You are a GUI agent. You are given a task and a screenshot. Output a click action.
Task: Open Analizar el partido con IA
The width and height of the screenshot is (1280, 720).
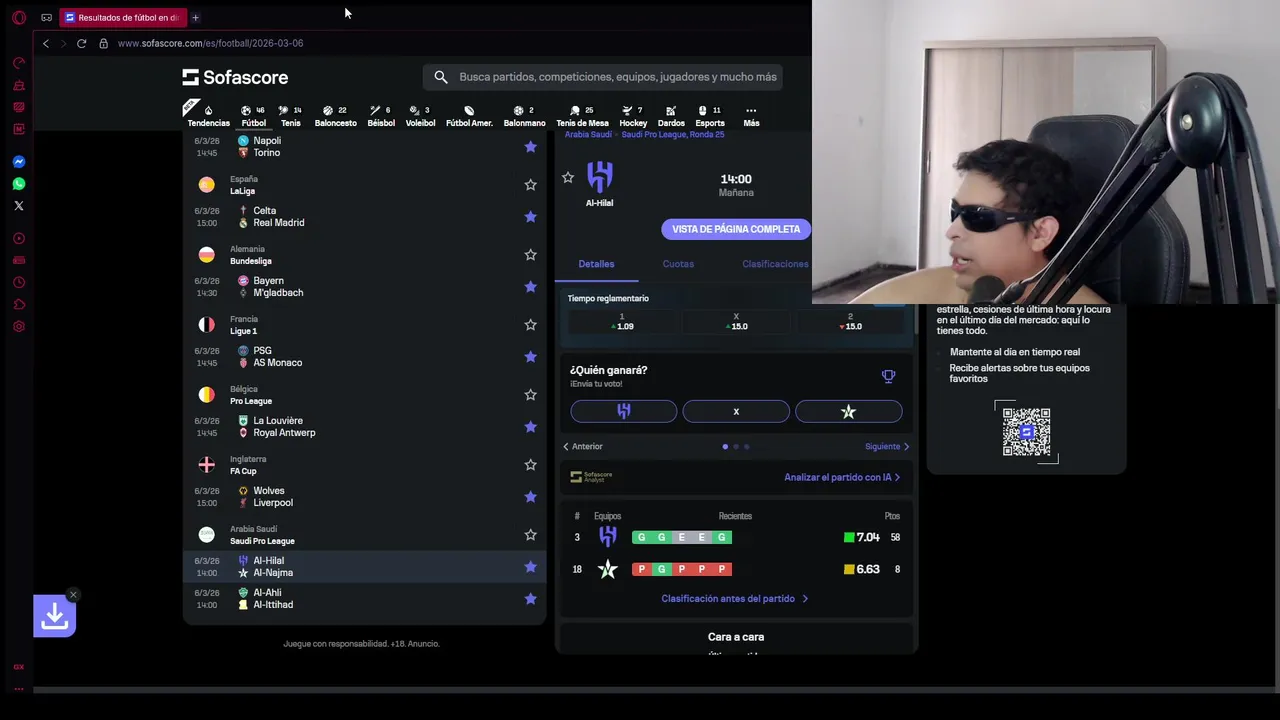coord(842,477)
